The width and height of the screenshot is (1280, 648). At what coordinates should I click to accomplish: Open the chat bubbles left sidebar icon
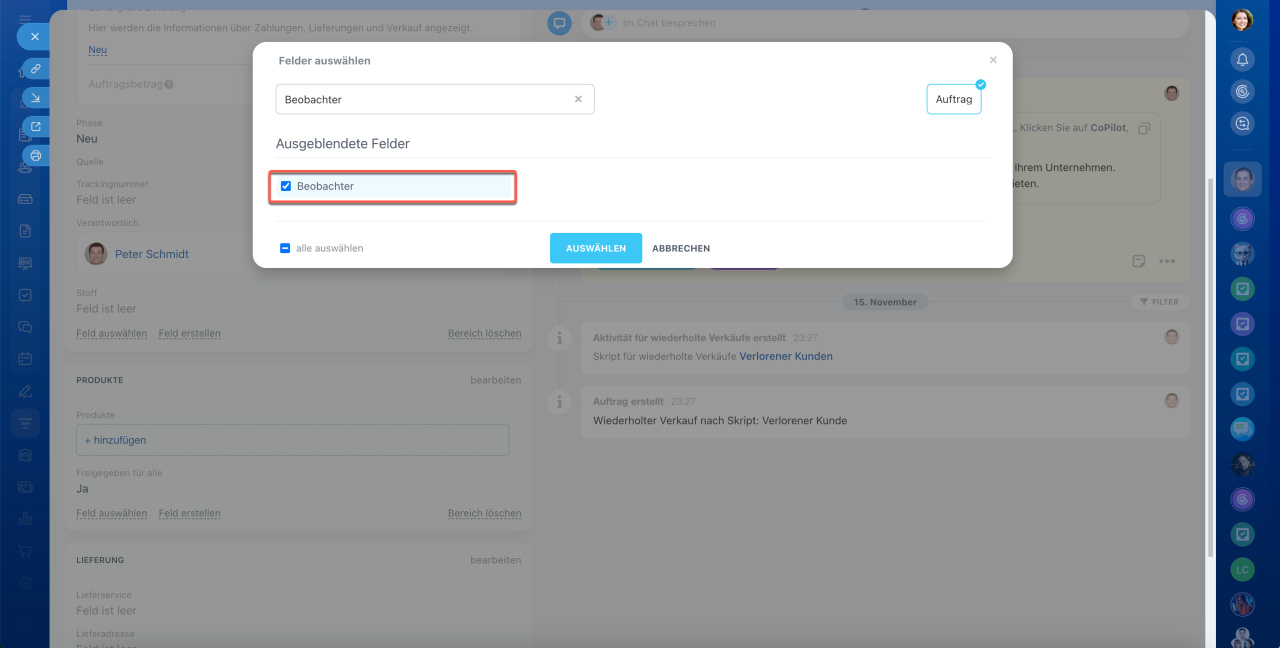pyautogui.click(x=25, y=327)
